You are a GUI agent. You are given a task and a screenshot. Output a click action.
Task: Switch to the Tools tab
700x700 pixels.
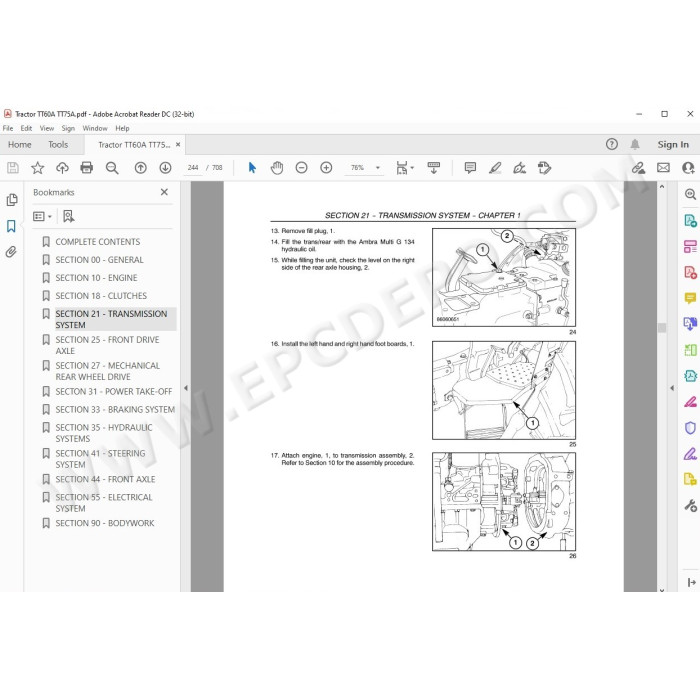tap(58, 145)
